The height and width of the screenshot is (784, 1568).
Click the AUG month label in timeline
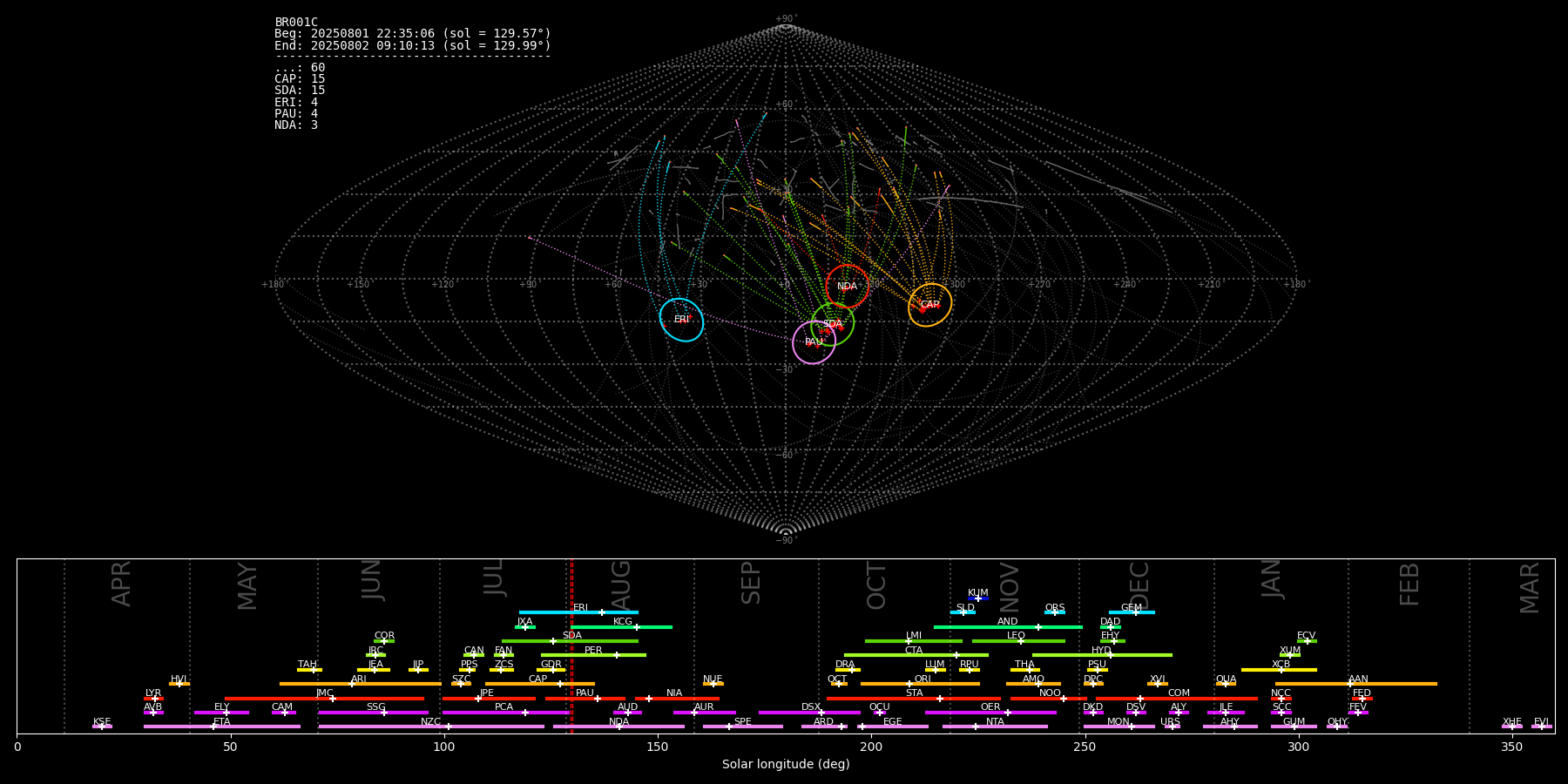pos(621,585)
